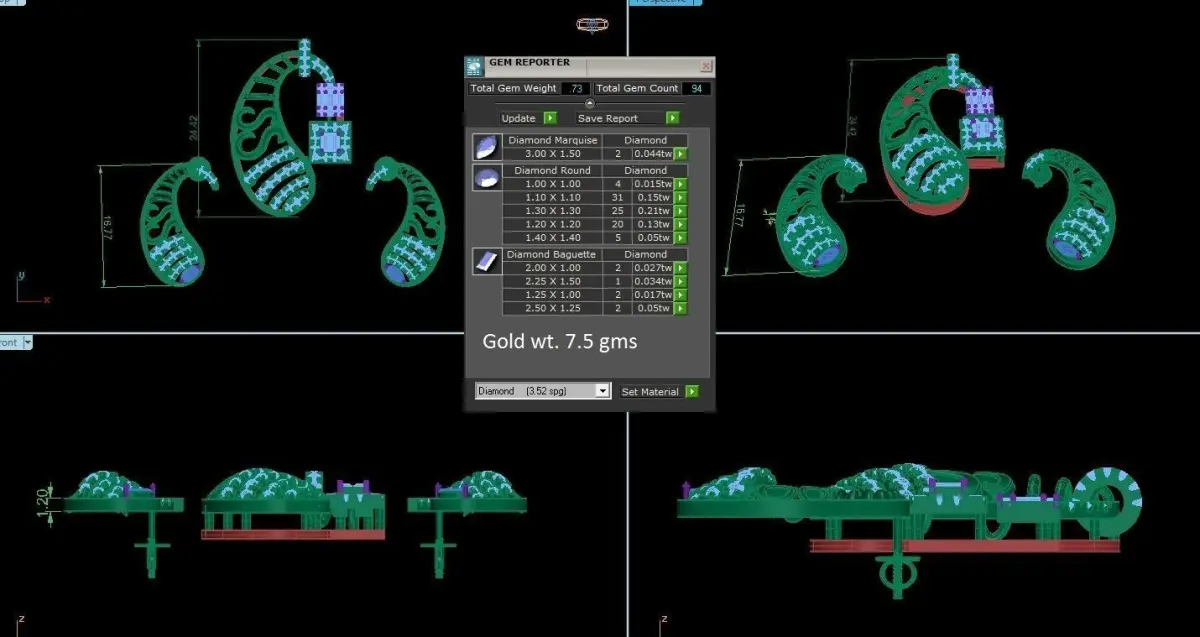This screenshot has height=637, width=1200.
Task: Click the 'Gold wt. 7.5 gms' text
Action: 560,341
